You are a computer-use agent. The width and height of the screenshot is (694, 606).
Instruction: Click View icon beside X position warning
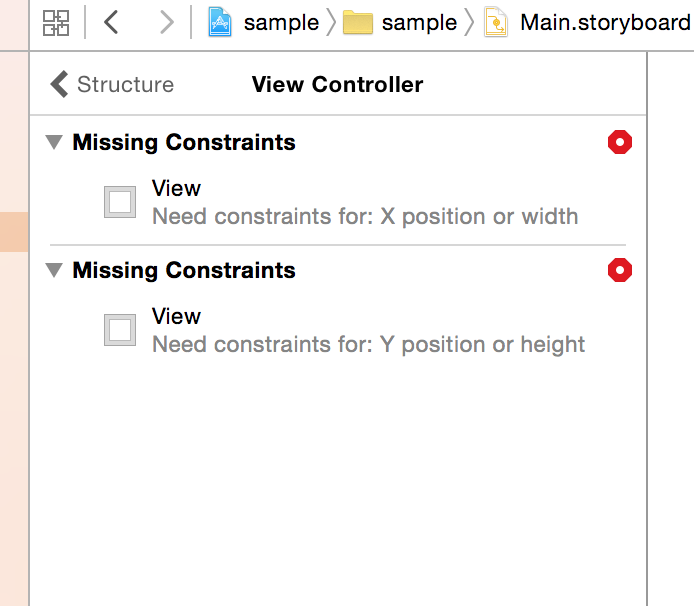(x=120, y=202)
